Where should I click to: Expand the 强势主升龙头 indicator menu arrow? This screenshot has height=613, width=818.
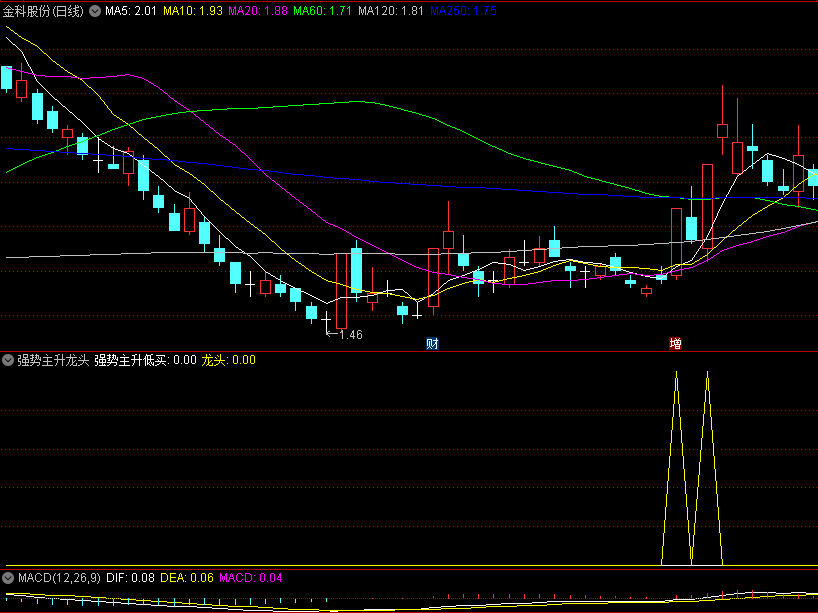[x=8, y=360]
